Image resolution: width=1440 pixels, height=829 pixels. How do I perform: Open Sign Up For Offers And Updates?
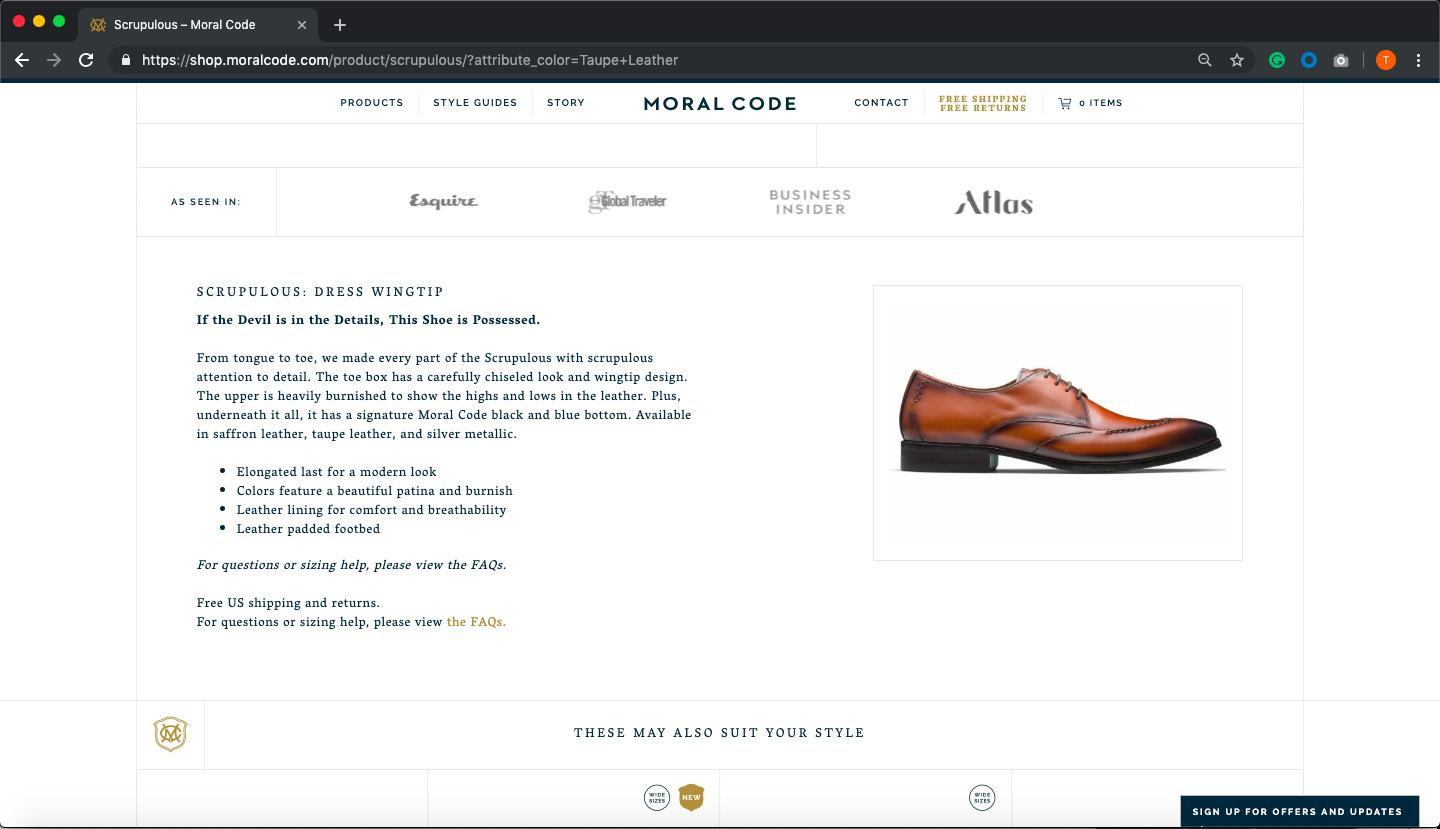(x=1297, y=812)
